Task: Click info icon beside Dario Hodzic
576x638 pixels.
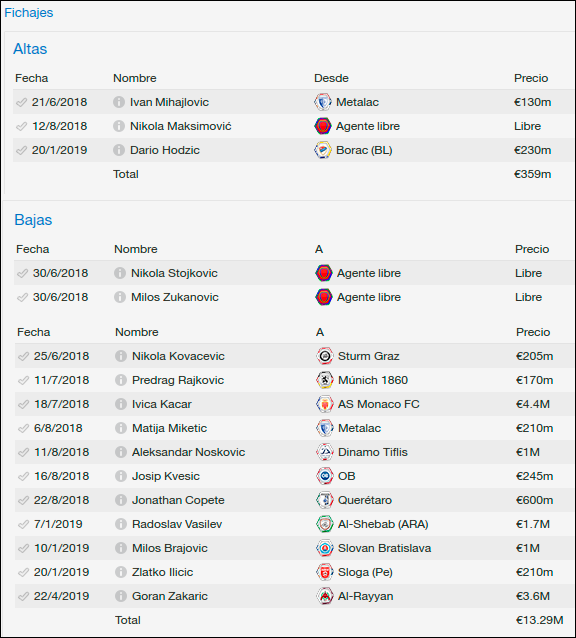Action: [x=119, y=150]
